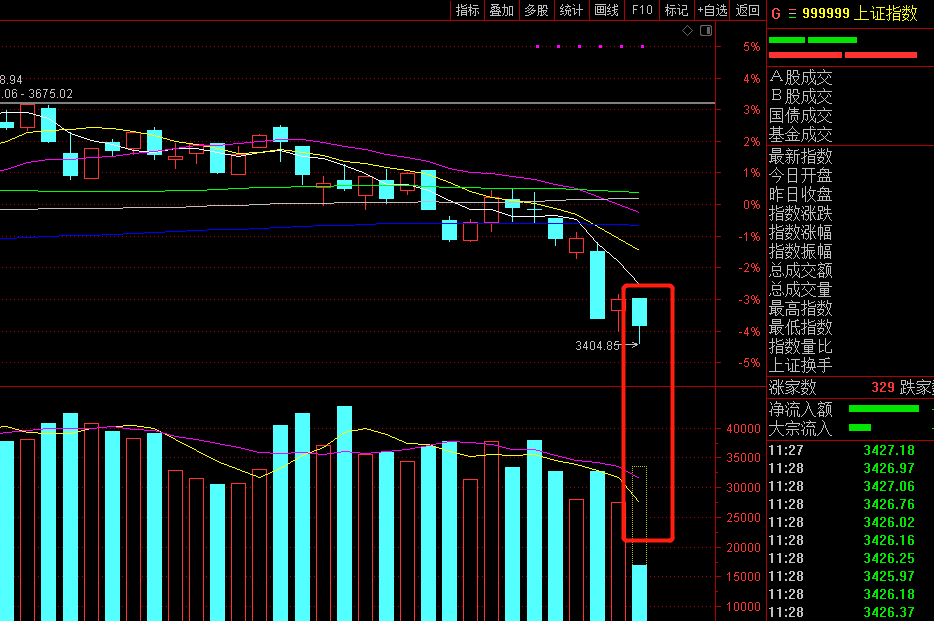
Task: Click the green bar in 净流入额 row
Action: point(884,408)
